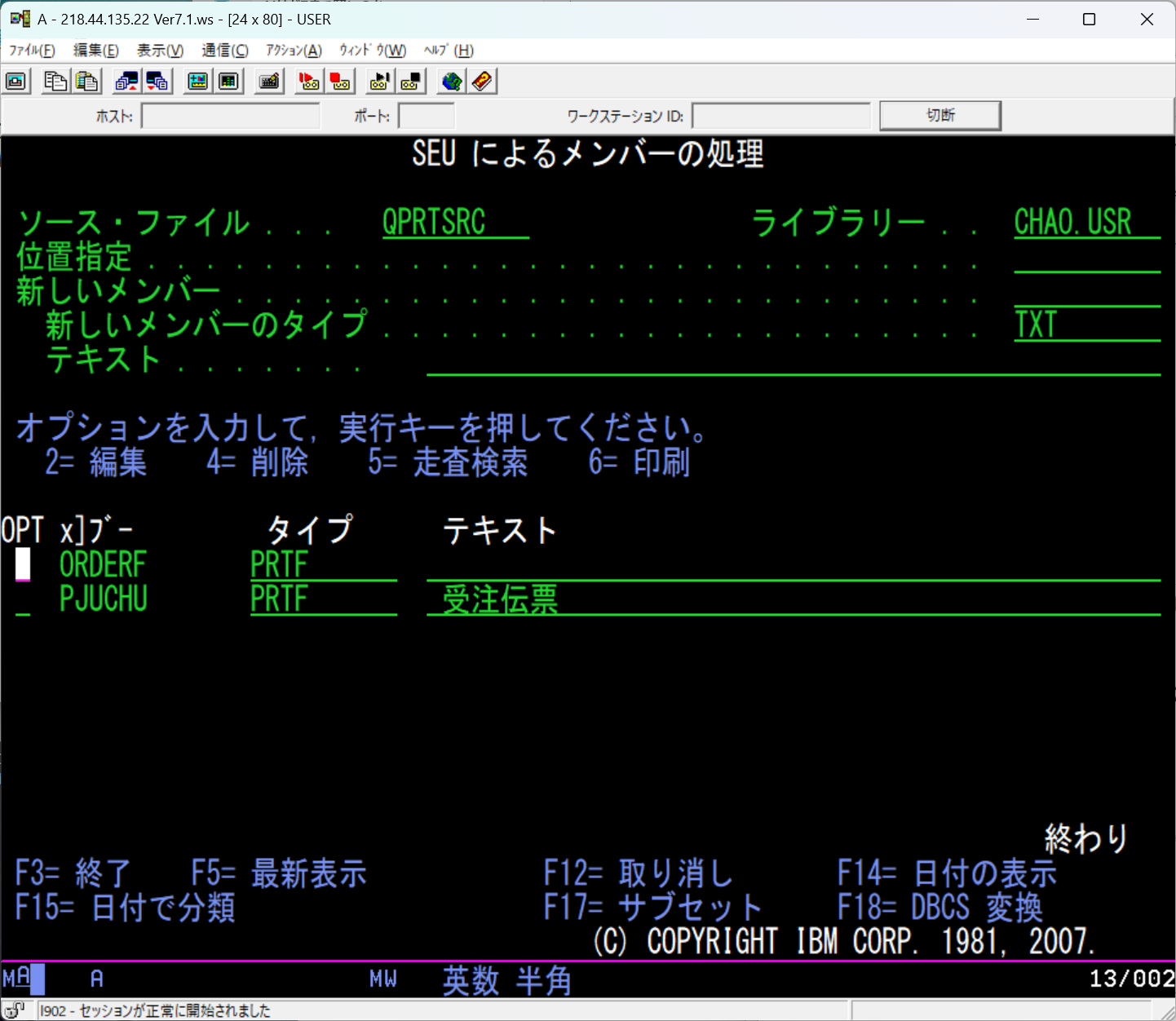Click F3= 終了 function key label
This screenshot has width=1176, height=1021.
point(73,873)
